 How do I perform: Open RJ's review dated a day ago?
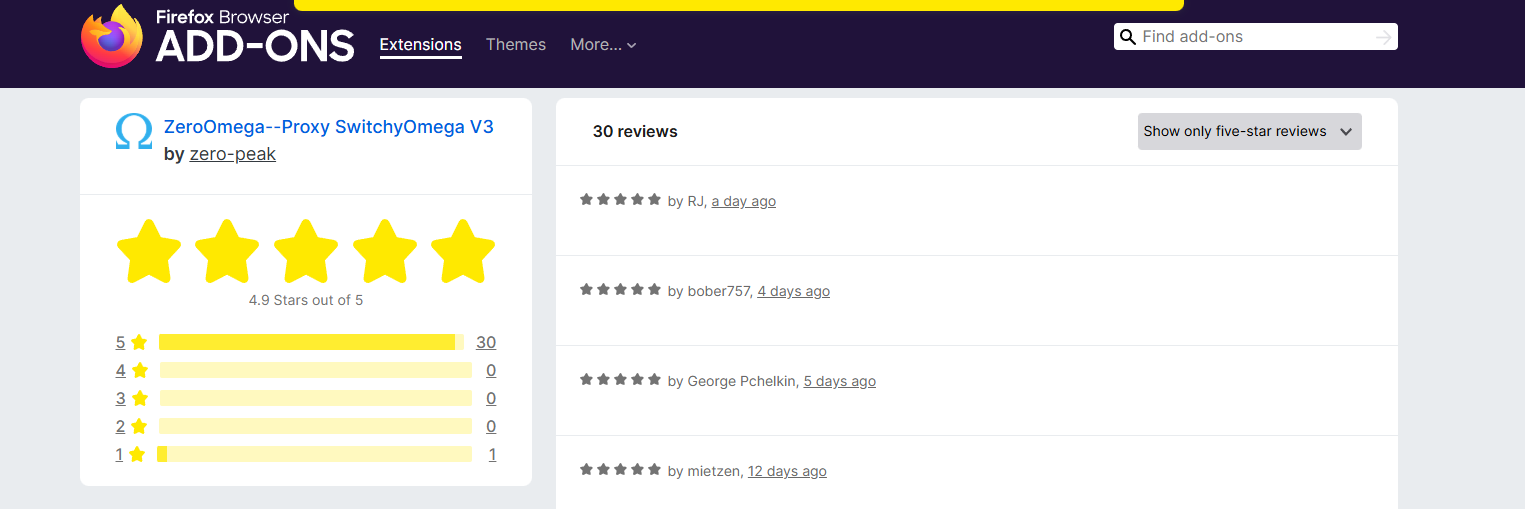point(743,201)
